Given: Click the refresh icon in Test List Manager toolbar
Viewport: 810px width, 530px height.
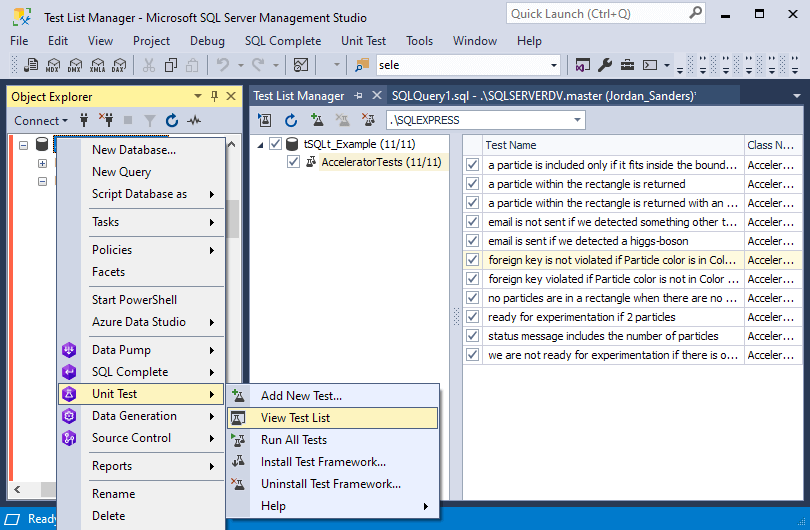Looking at the screenshot, I should click(291, 120).
